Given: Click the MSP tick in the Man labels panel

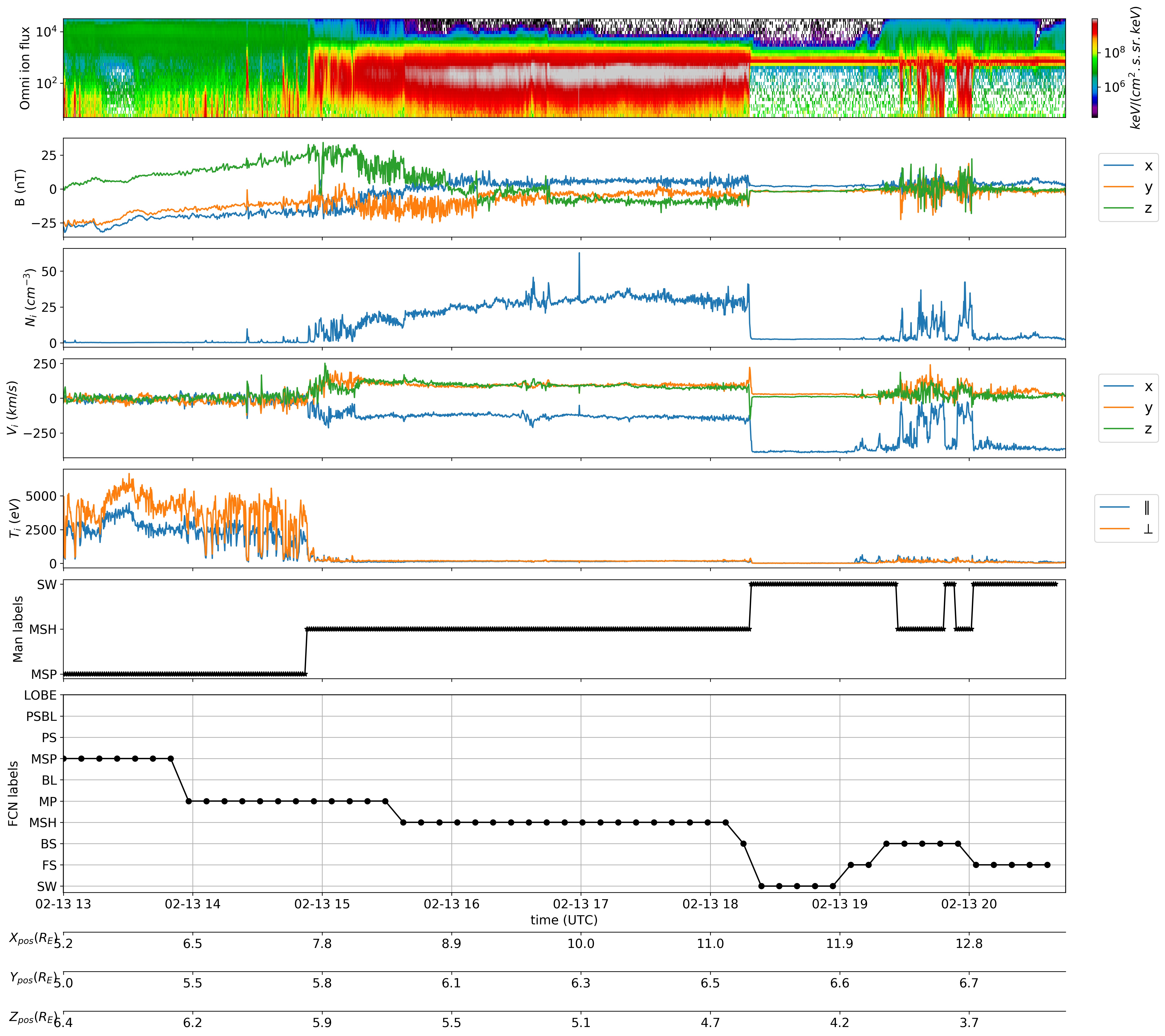Looking at the screenshot, I should tap(44, 675).
